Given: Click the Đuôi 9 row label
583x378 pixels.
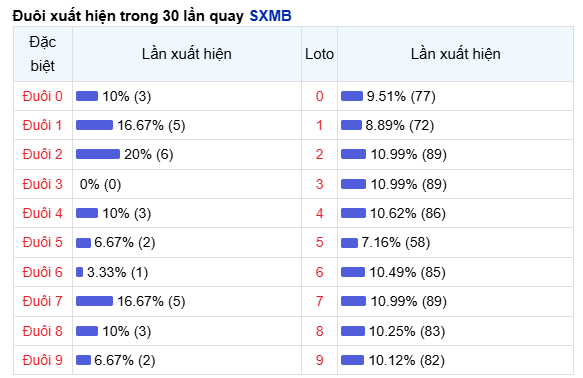Looking at the screenshot, I should (x=42, y=360).
